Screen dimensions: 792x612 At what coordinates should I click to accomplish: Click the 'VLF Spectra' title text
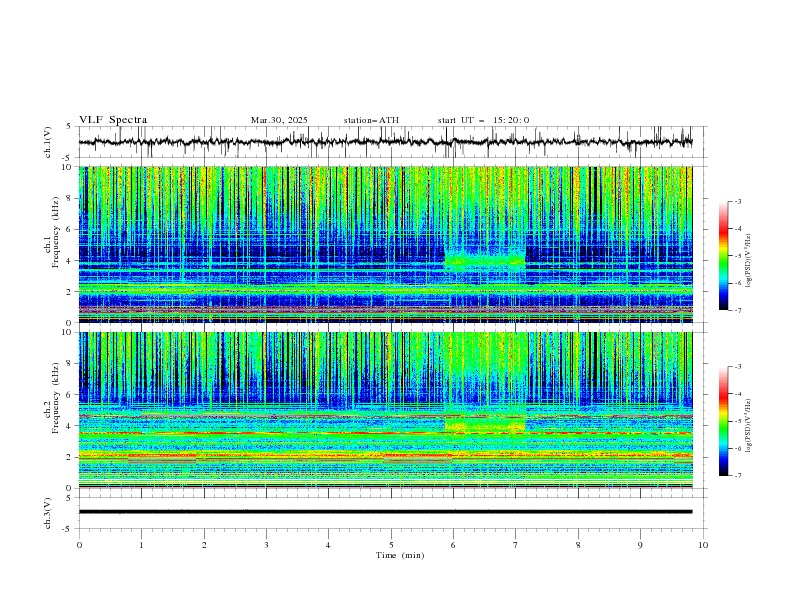[x=113, y=120]
